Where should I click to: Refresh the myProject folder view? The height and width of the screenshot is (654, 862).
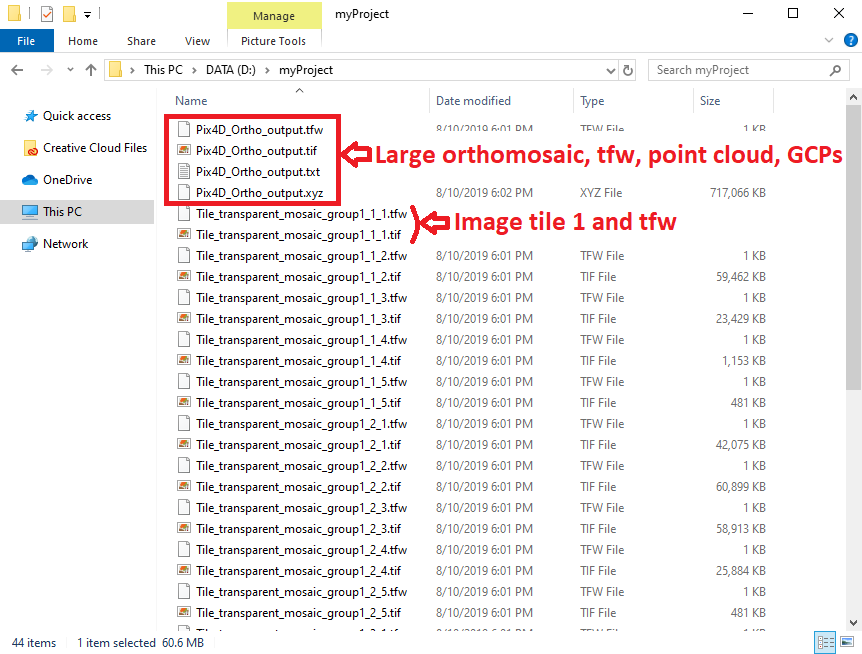click(628, 70)
